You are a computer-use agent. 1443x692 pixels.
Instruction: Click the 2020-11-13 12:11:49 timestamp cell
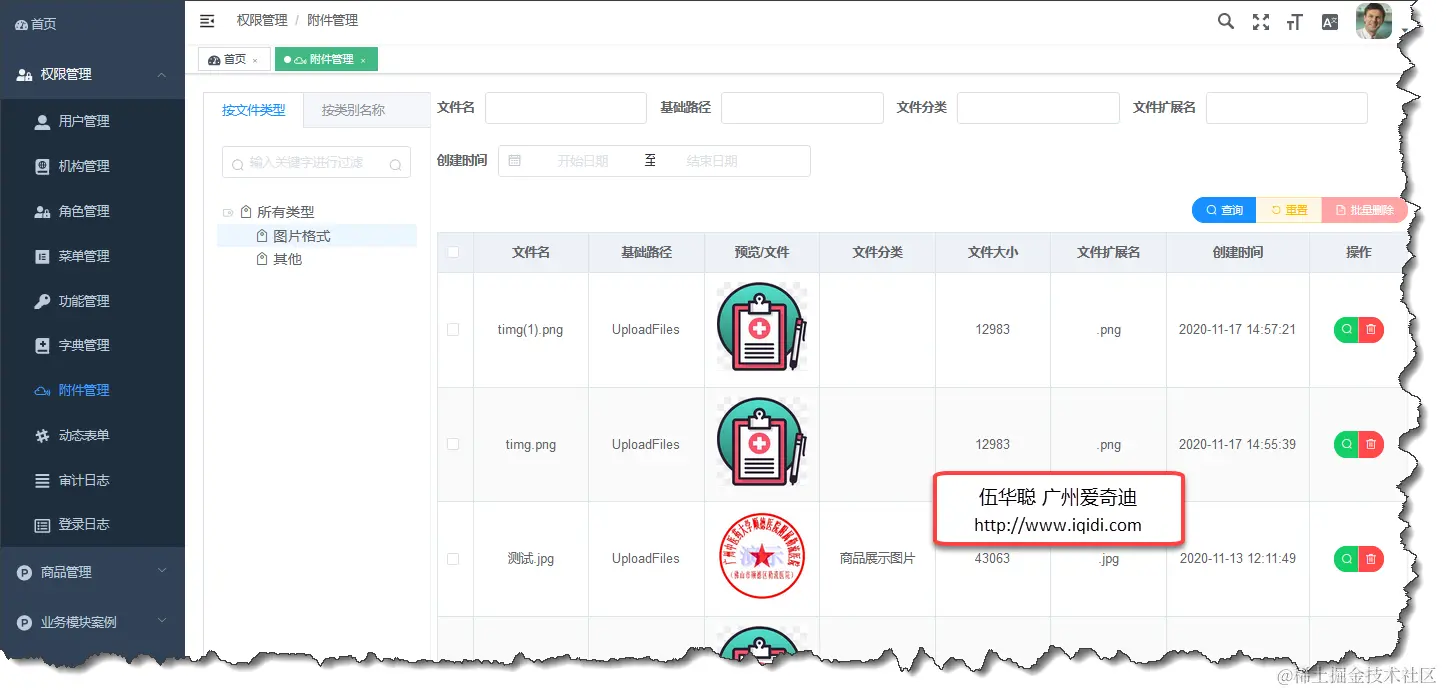[x=1237, y=559]
